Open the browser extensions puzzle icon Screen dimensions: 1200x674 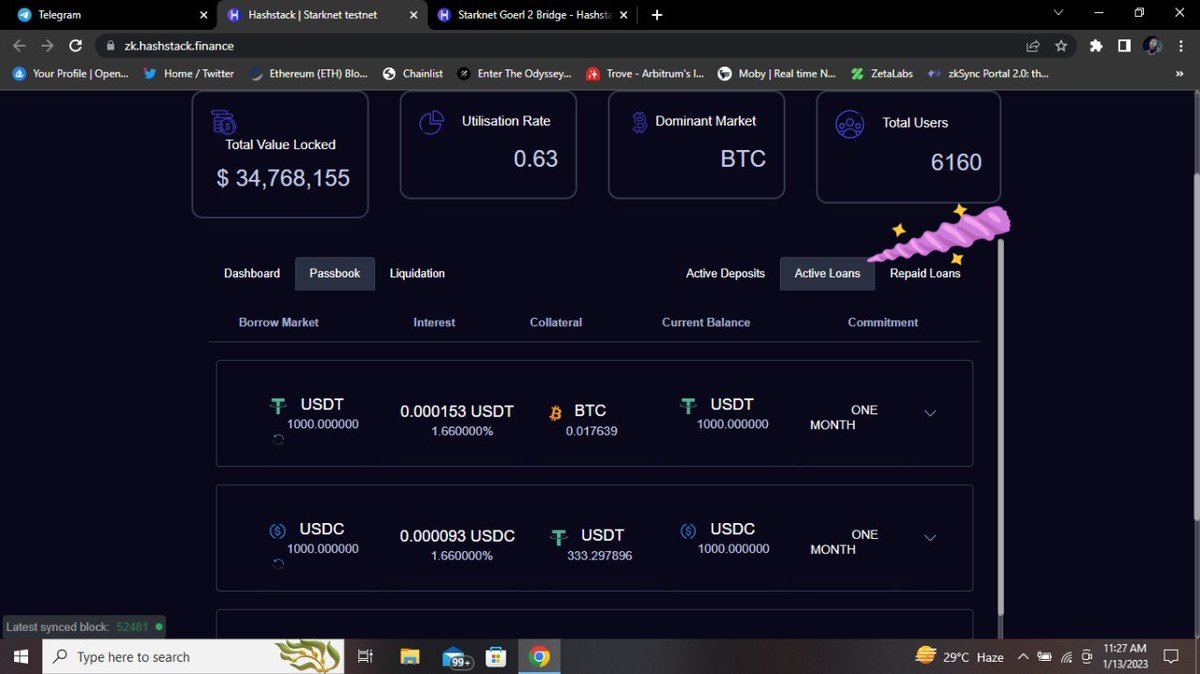click(x=1096, y=46)
